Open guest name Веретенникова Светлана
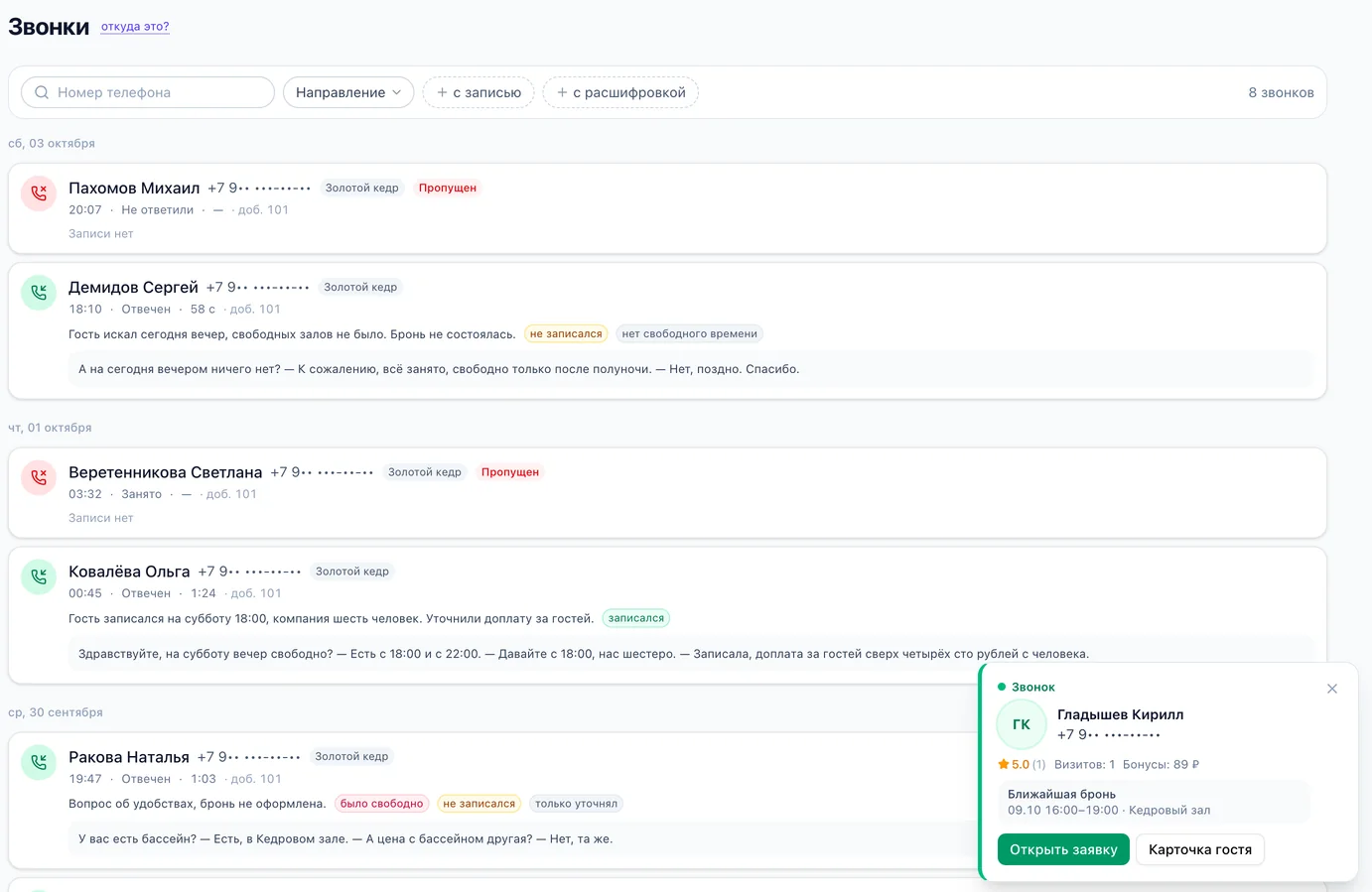Screen dimensions: 1372x892 [x=166, y=472]
